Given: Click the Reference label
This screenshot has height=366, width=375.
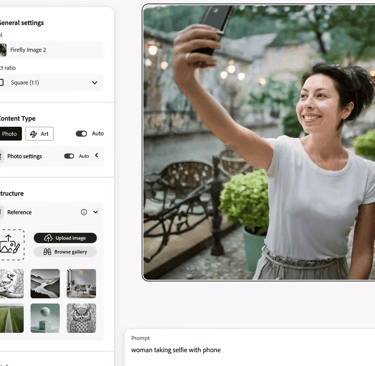Looking at the screenshot, I should point(19,212).
